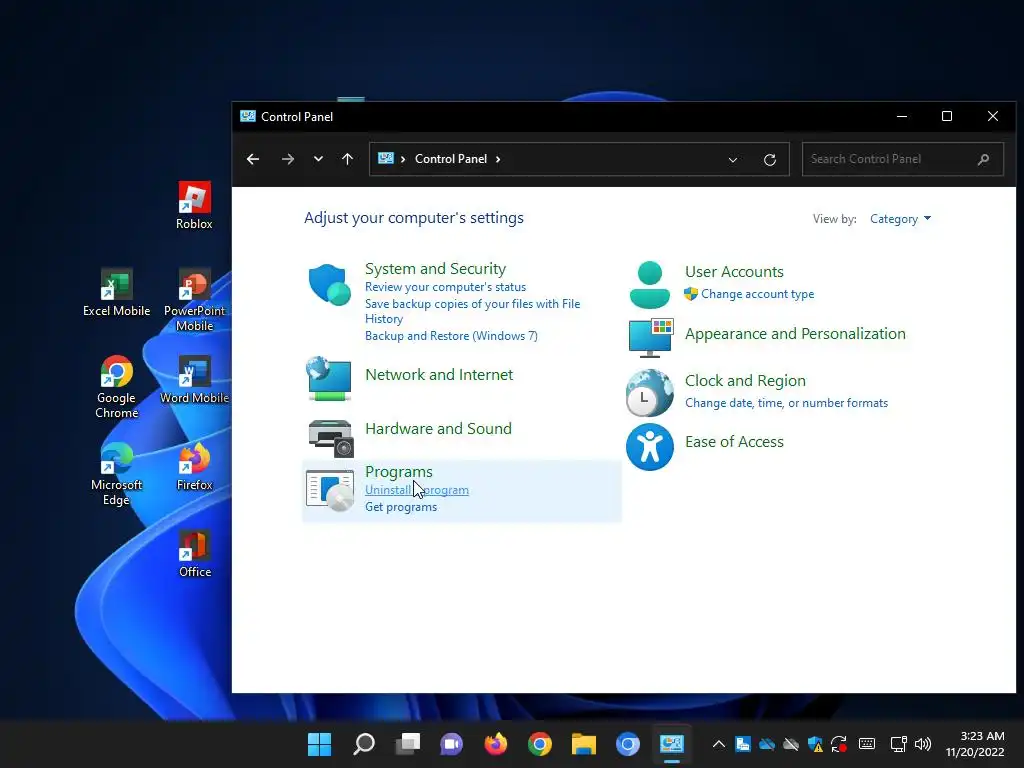Select the PowerPoint Mobile desktop icon
Screen dimensions: 1024x768
tap(194, 300)
